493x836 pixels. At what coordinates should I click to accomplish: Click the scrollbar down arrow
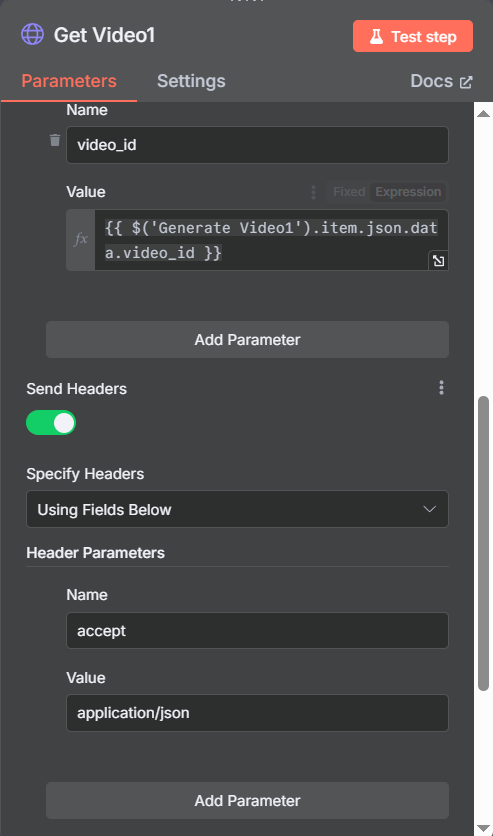point(483,829)
